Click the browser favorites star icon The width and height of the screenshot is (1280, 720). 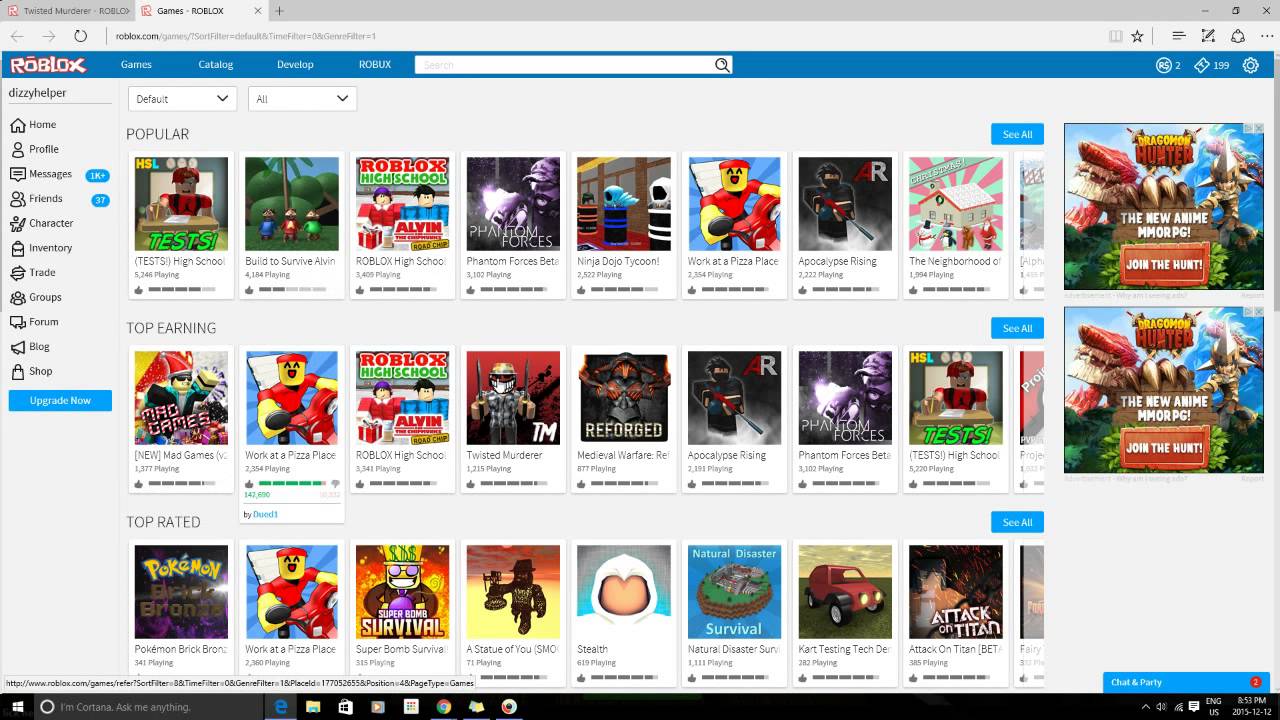(1137, 36)
